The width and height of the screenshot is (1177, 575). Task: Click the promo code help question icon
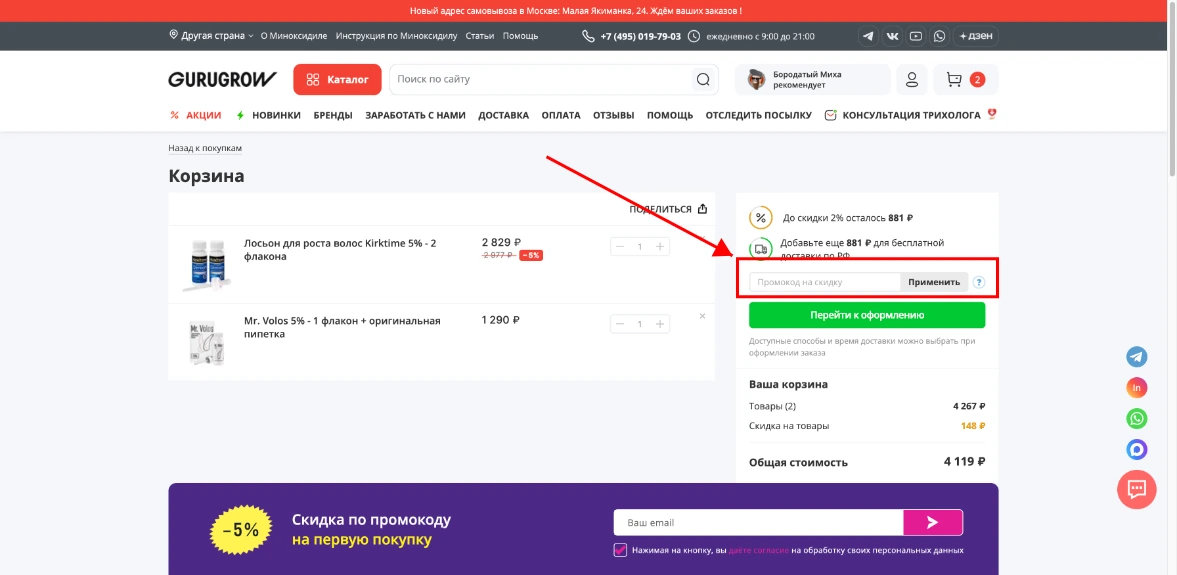coord(979,283)
